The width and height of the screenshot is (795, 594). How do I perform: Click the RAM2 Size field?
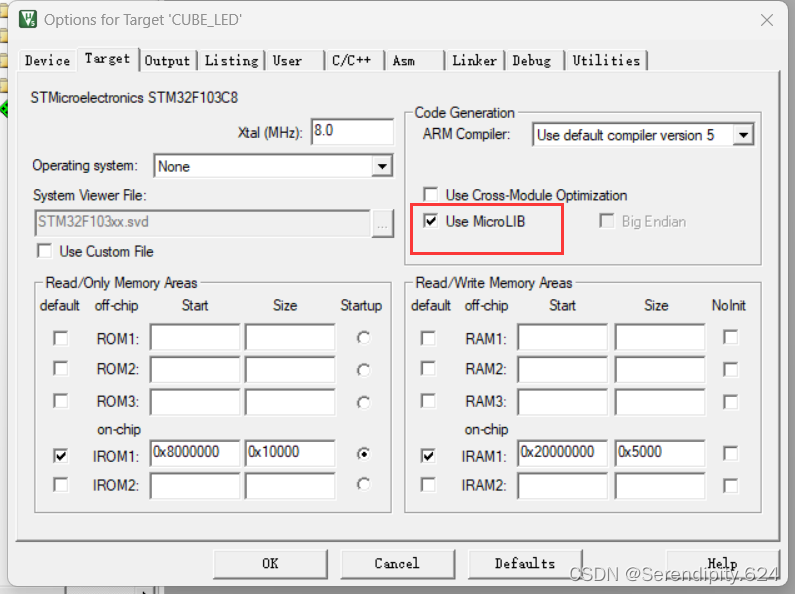(x=660, y=369)
